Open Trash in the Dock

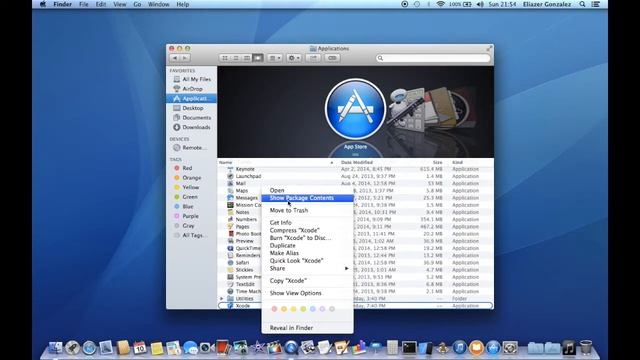586,347
